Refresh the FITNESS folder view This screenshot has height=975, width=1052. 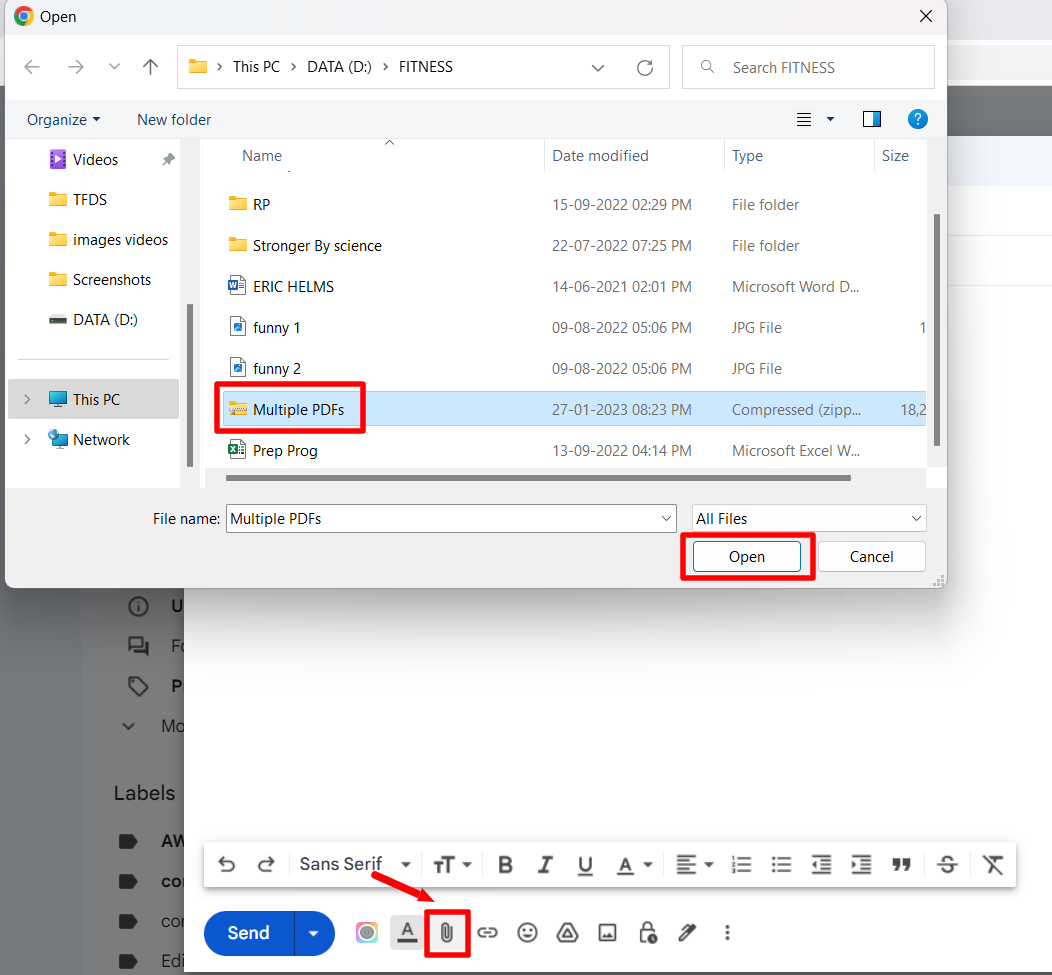coord(645,67)
